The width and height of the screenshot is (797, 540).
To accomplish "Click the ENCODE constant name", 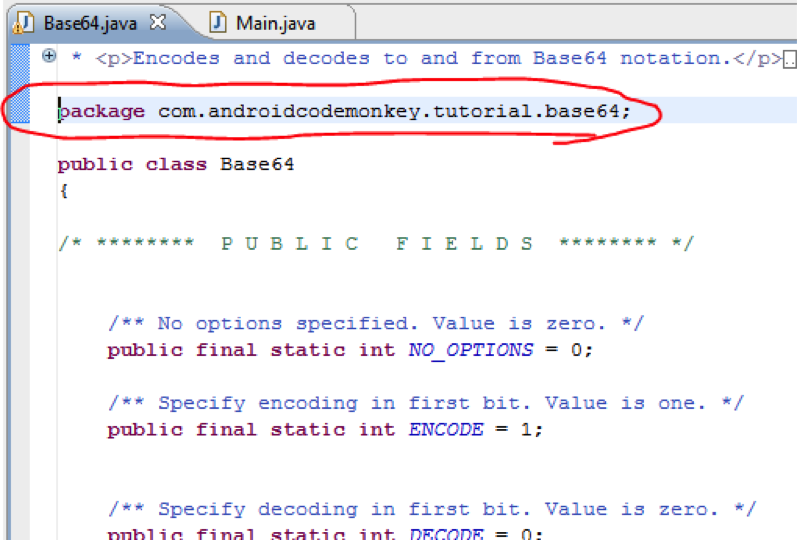I will click(x=446, y=430).
